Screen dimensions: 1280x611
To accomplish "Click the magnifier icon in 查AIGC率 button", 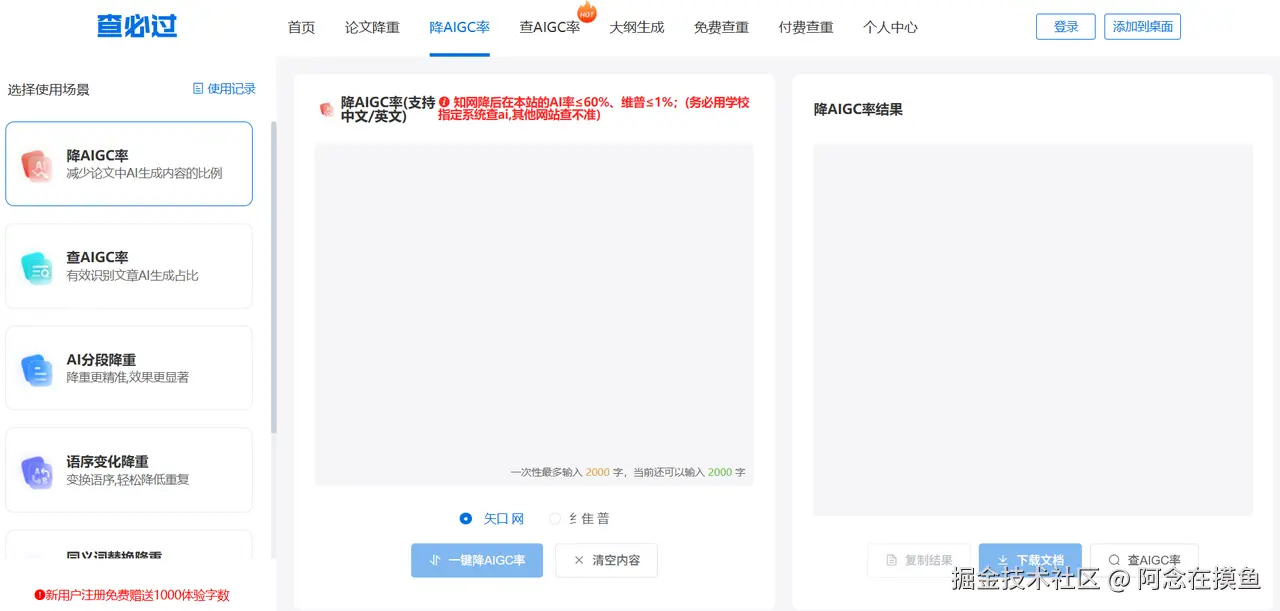I will [x=1114, y=561].
